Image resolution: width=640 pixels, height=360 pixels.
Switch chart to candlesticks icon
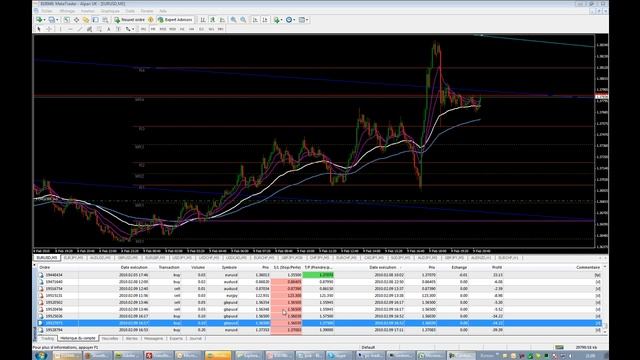click(x=213, y=20)
